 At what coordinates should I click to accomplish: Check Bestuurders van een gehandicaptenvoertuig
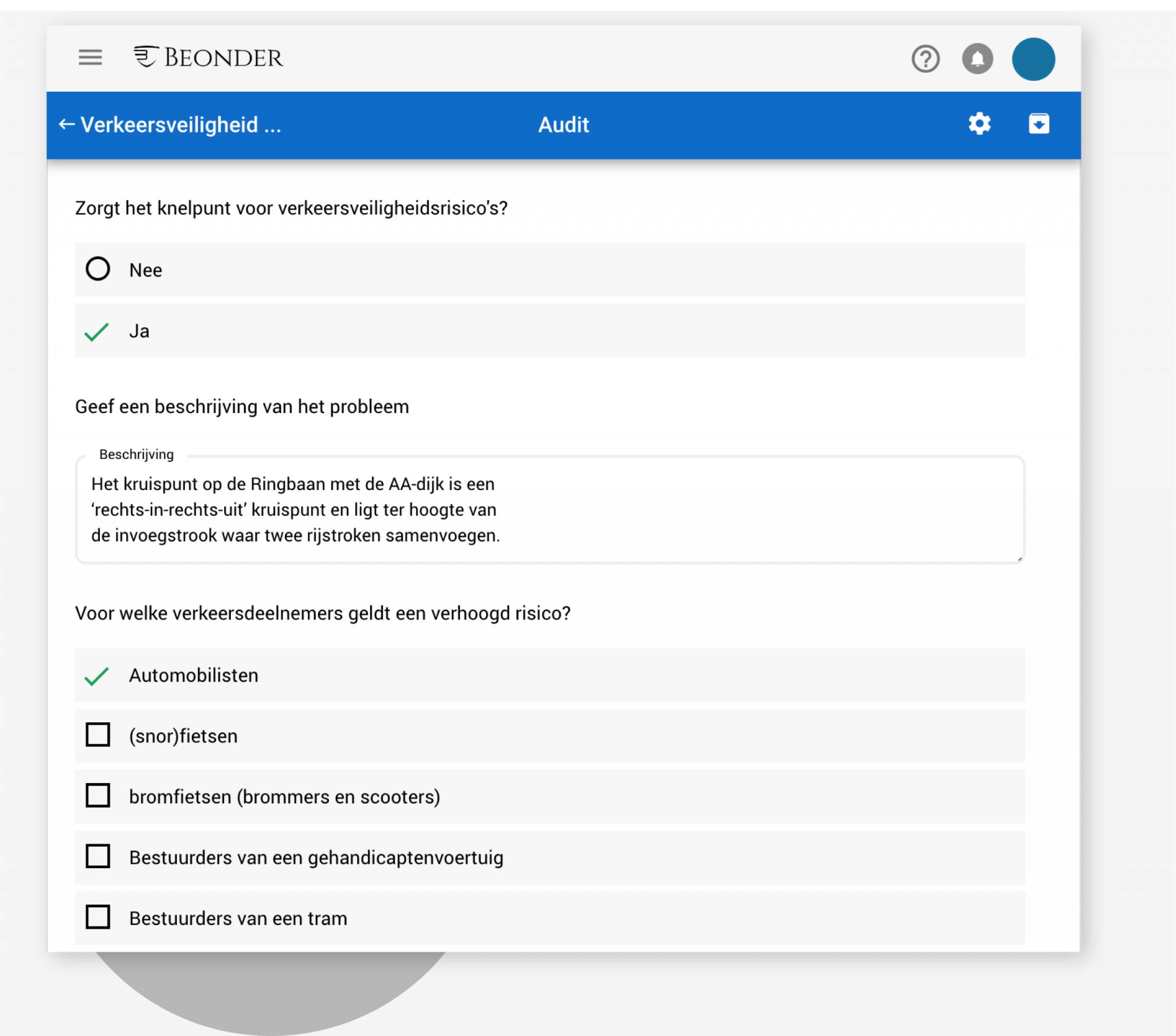click(x=98, y=856)
